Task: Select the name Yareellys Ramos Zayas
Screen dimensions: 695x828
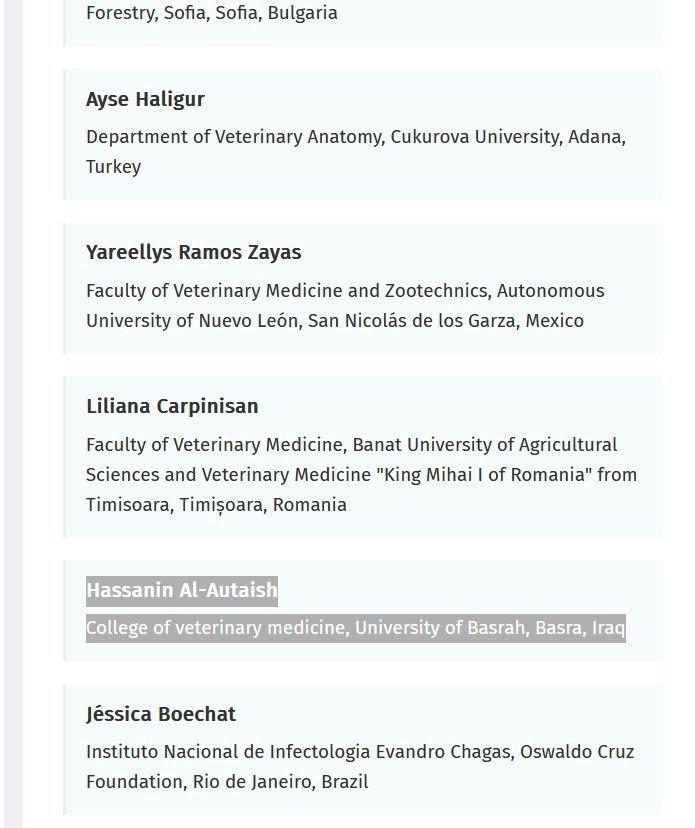Action: click(x=193, y=252)
